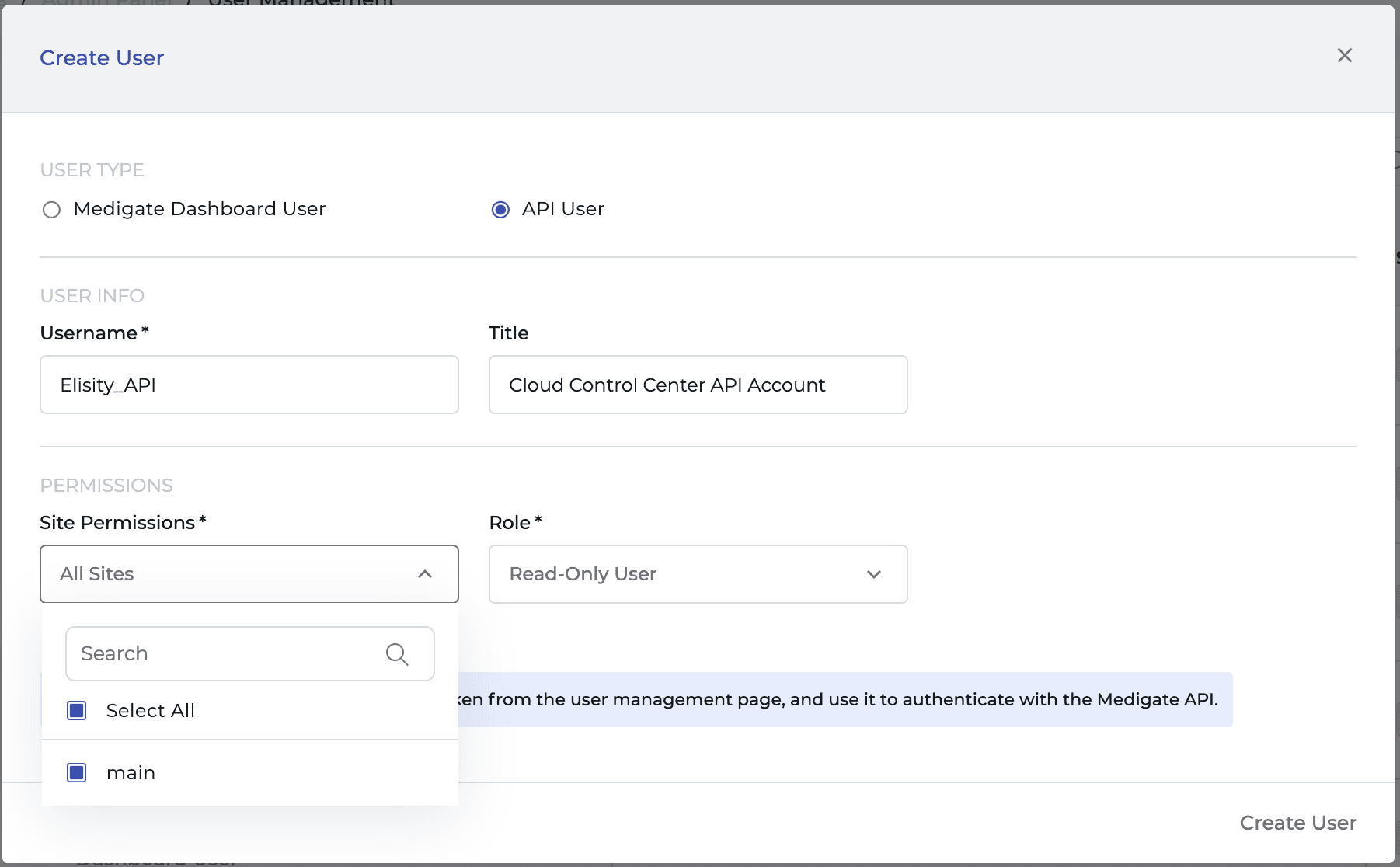Image resolution: width=1400 pixels, height=867 pixels.
Task: Click the Create User button
Action: click(1297, 823)
